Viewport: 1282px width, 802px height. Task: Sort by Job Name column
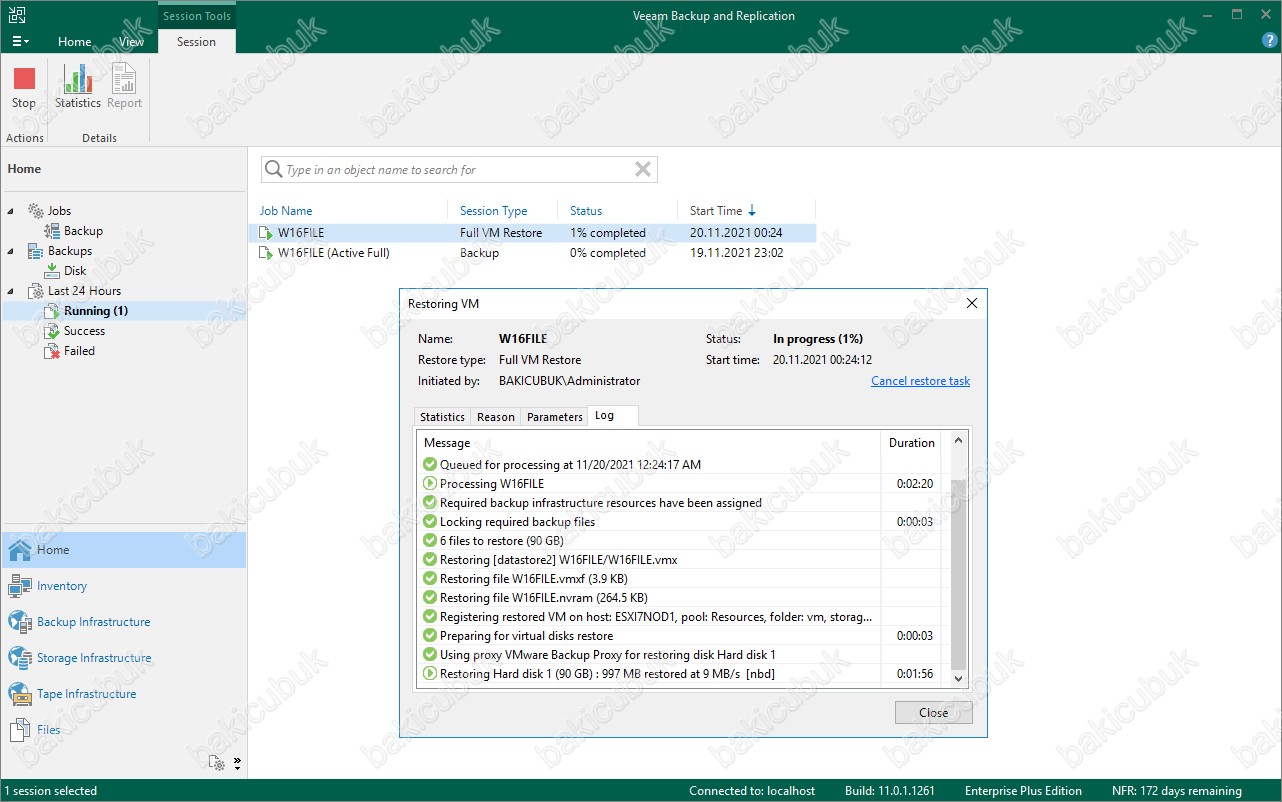(286, 211)
